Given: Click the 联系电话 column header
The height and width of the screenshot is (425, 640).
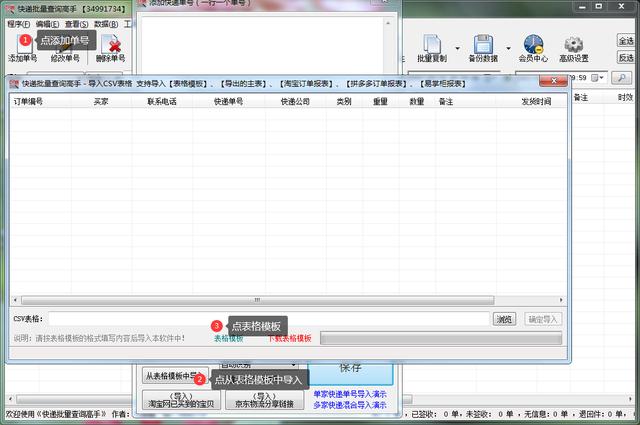Looking at the screenshot, I should [162, 102].
